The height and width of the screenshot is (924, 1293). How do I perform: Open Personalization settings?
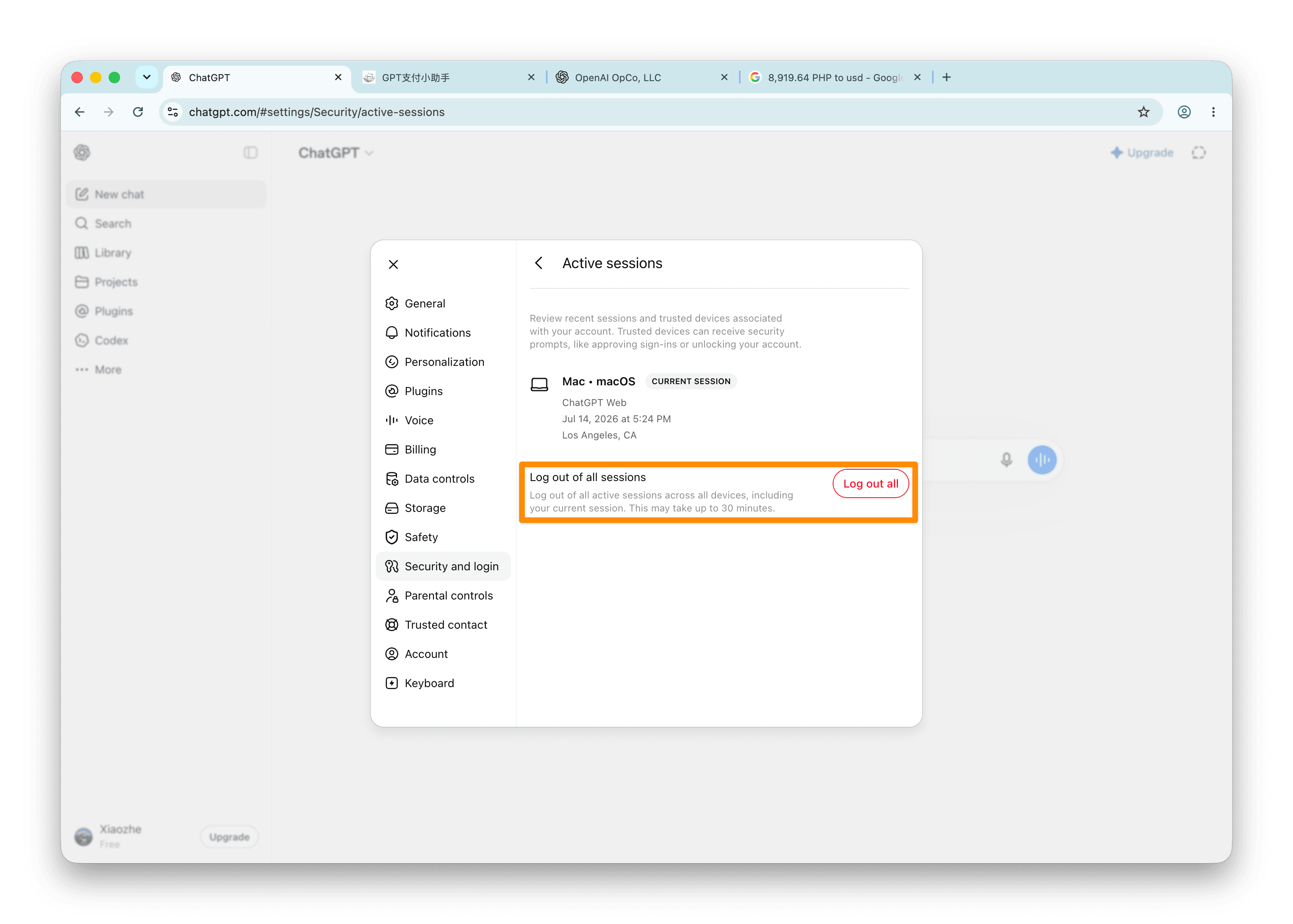point(443,362)
